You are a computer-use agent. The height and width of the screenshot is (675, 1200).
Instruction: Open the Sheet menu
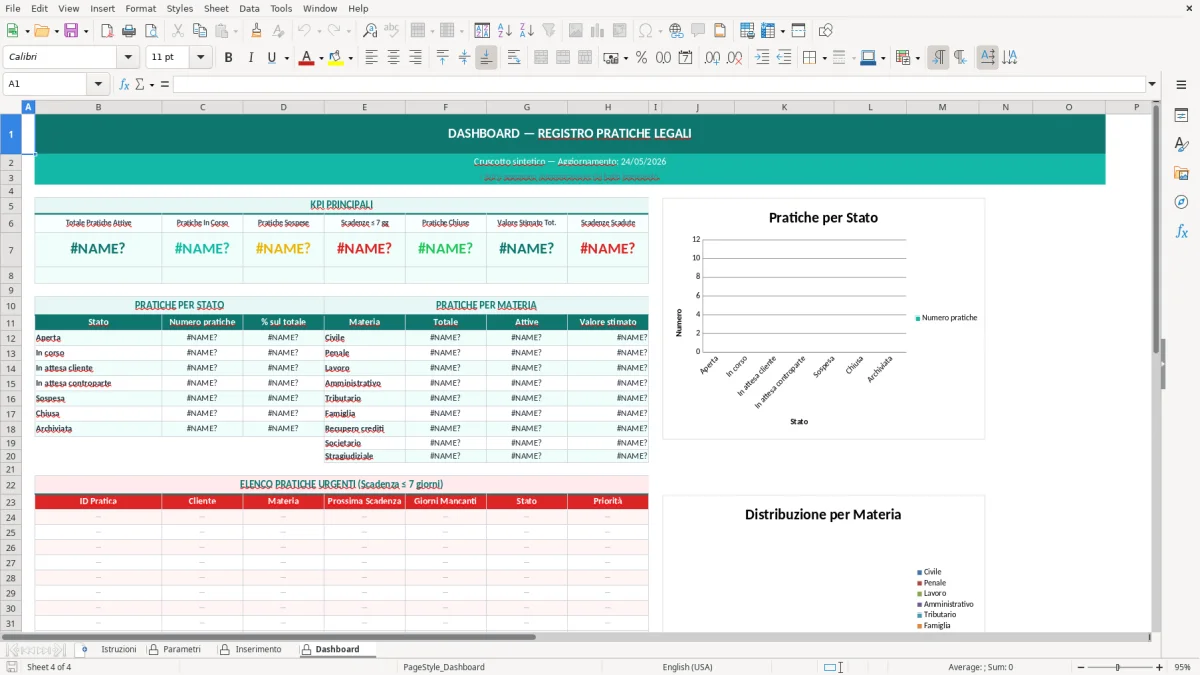coord(216,8)
